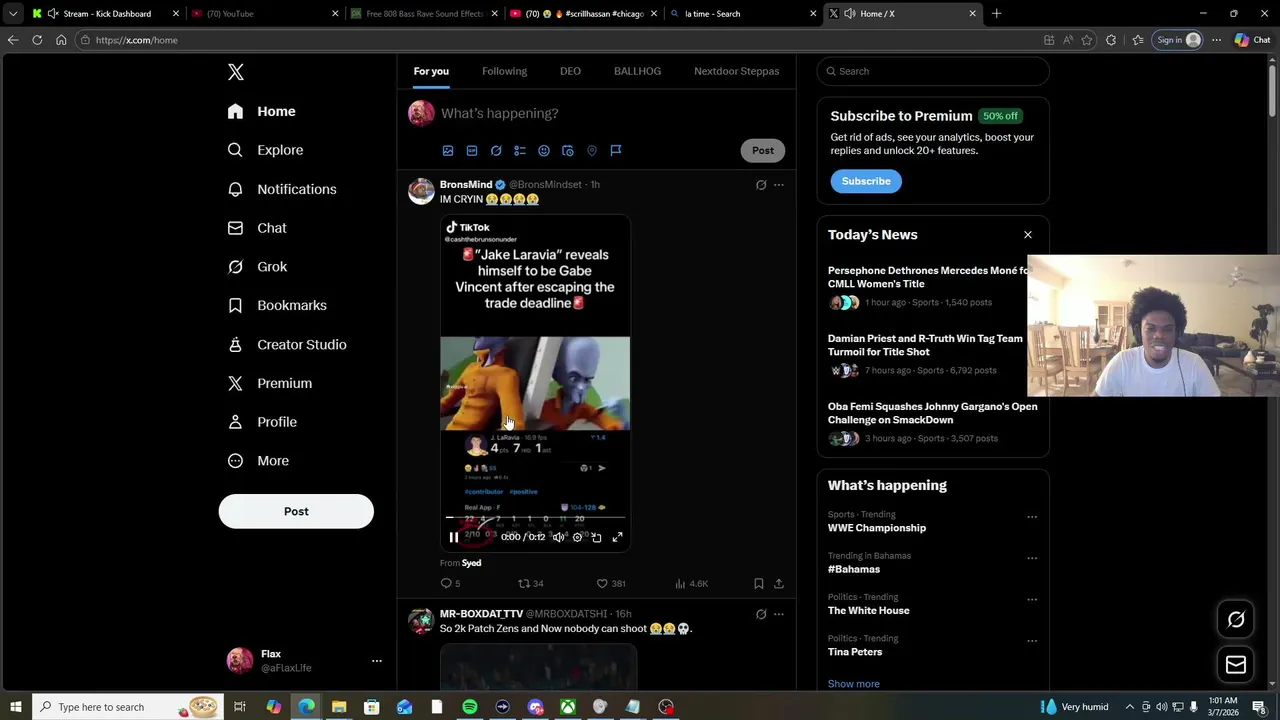Open Grok actions on BronsMind post
This screenshot has width=1280, height=720.
tap(761, 185)
